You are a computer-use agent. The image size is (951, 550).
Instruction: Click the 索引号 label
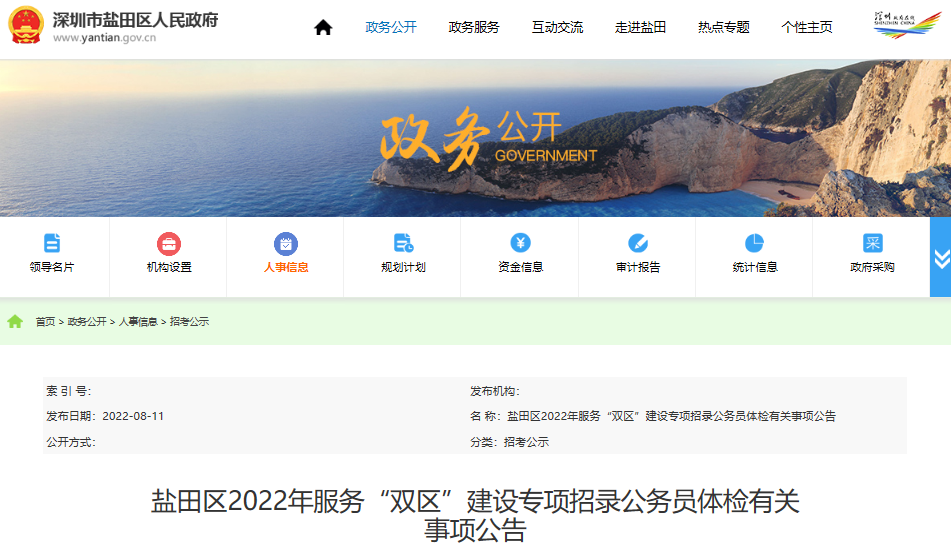(x=69, y=391)
